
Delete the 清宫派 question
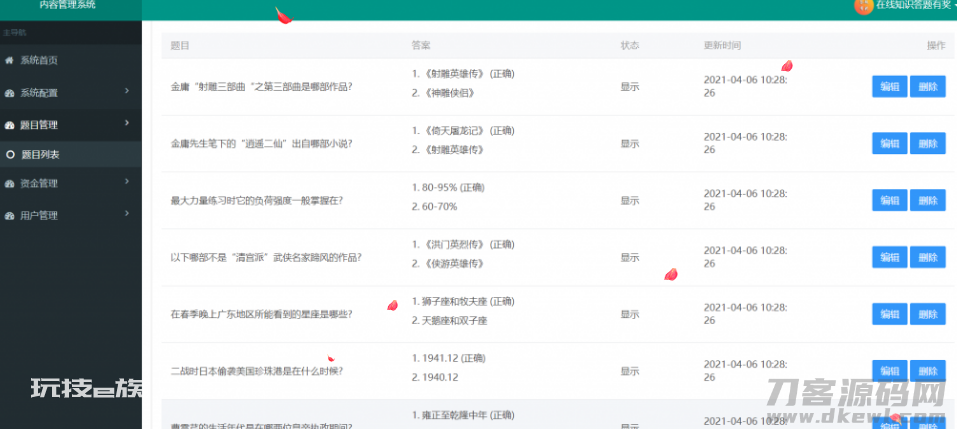[x=928, y=257]
